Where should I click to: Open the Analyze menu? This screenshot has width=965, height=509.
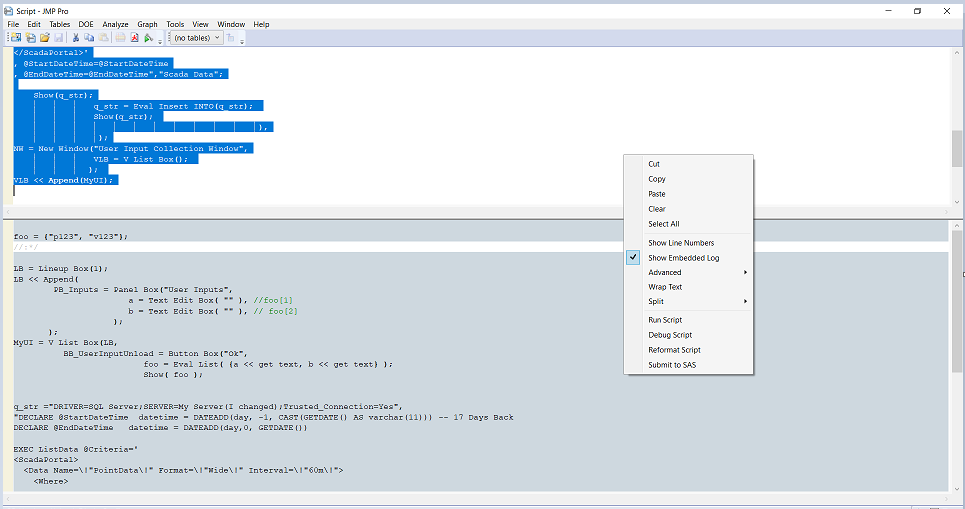(x=115, y=24)
